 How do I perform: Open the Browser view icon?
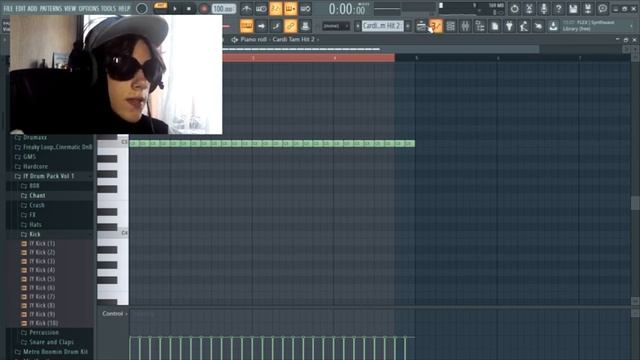480,26
